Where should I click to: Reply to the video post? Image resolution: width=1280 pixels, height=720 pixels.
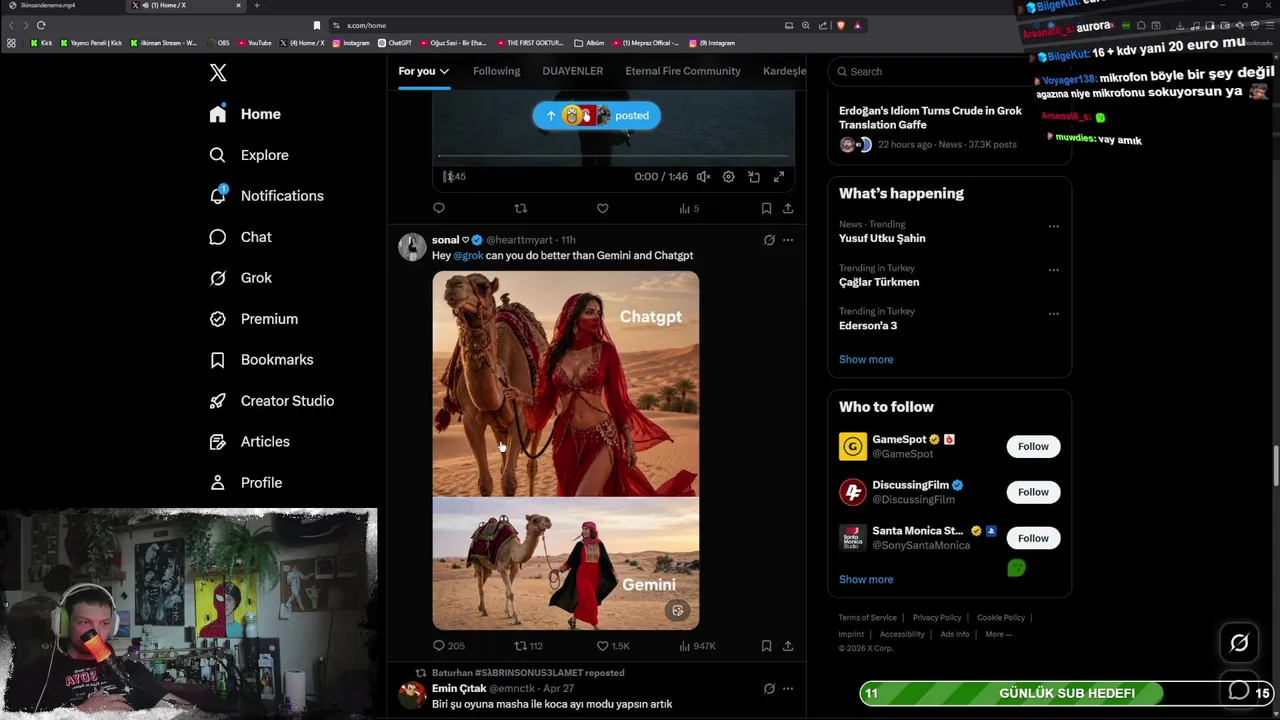439,208
